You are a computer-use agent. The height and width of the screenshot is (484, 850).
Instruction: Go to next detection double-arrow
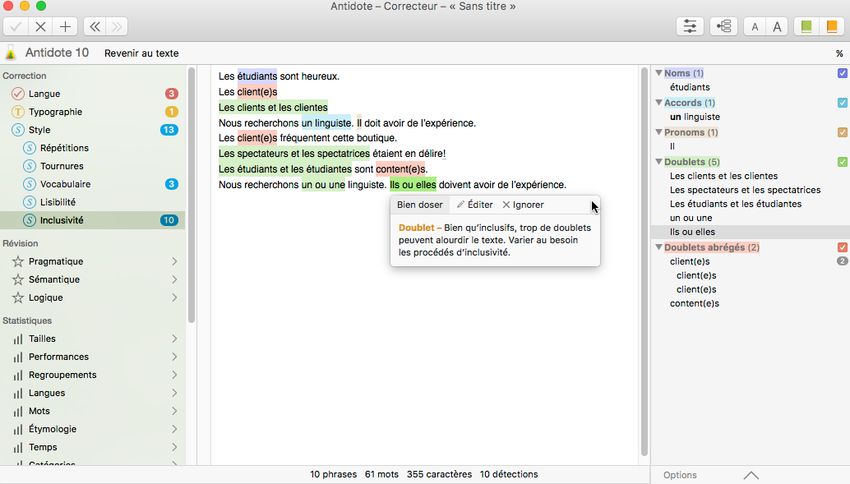click(117, 27)
